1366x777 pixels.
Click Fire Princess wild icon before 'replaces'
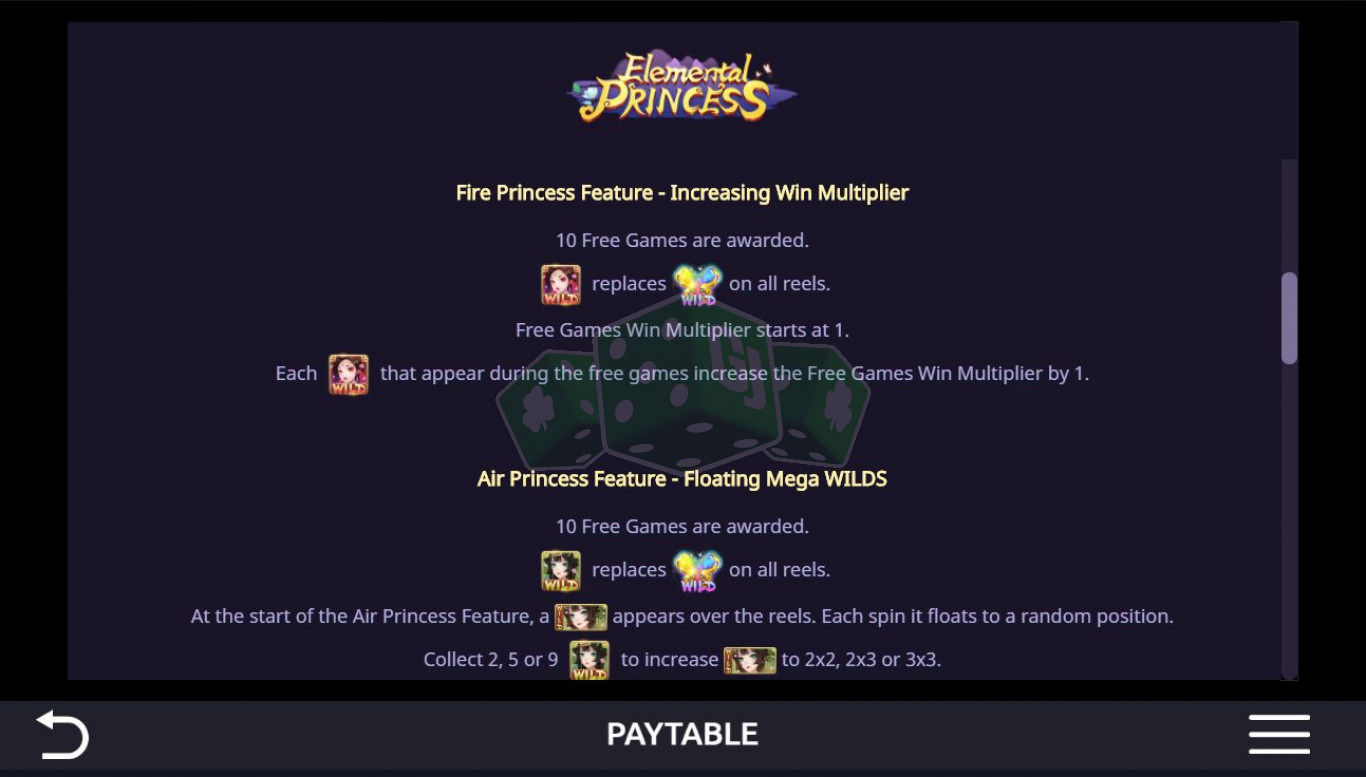point(561,285)
